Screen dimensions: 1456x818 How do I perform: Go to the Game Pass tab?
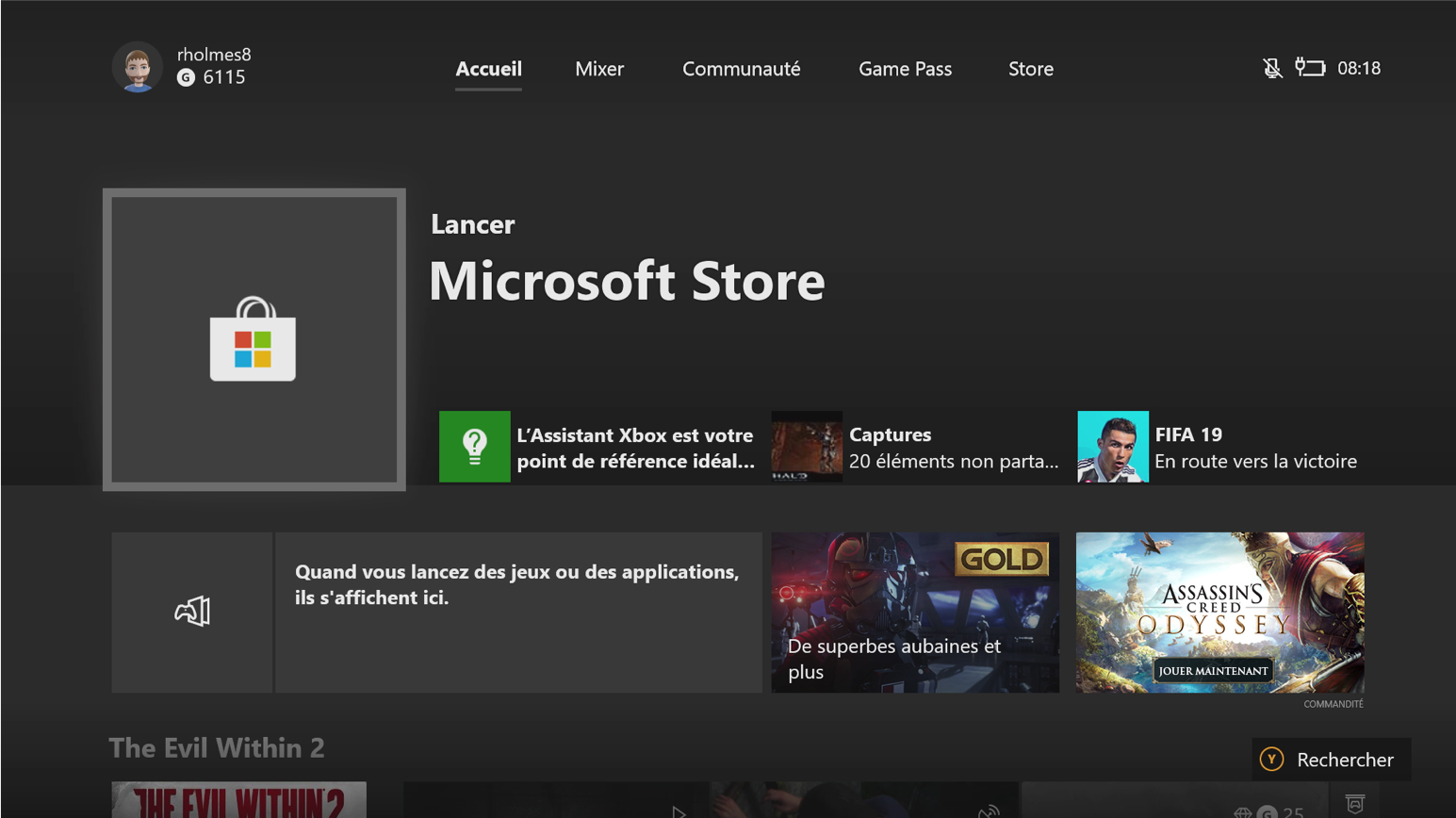coord(905,69)
